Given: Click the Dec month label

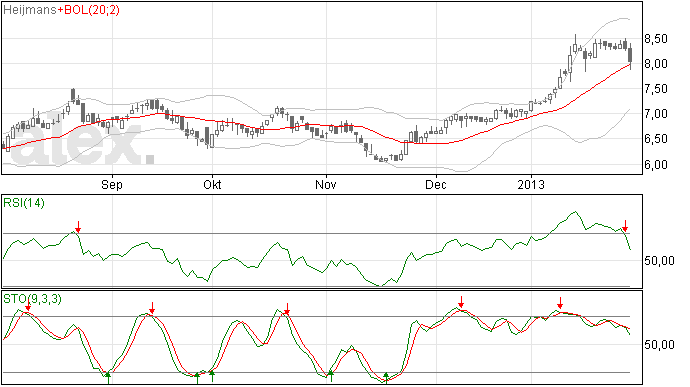Looking at the screenshot, I should [436, 184].
